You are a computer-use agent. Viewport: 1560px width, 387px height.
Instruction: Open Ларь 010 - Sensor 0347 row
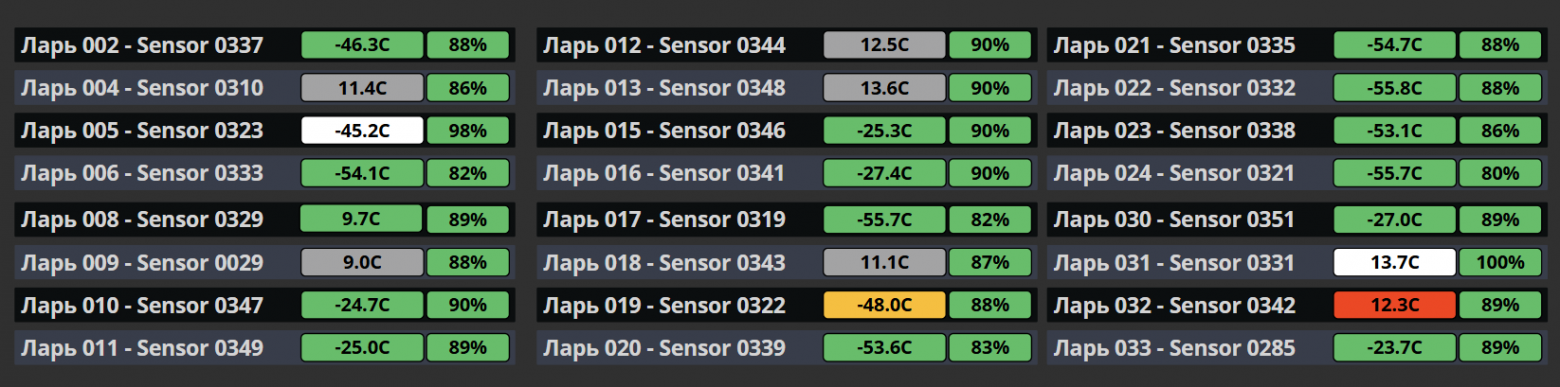point(265,305)
